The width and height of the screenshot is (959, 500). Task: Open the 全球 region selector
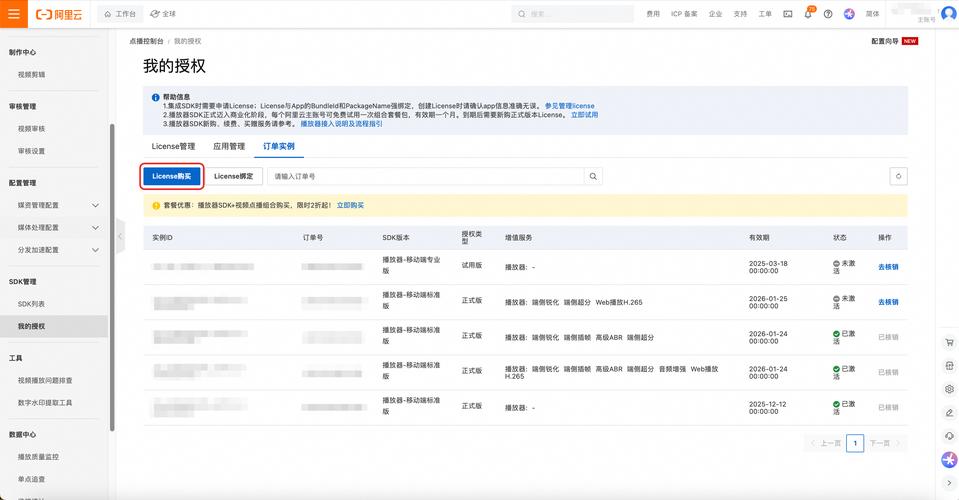(x=163, y=13)
